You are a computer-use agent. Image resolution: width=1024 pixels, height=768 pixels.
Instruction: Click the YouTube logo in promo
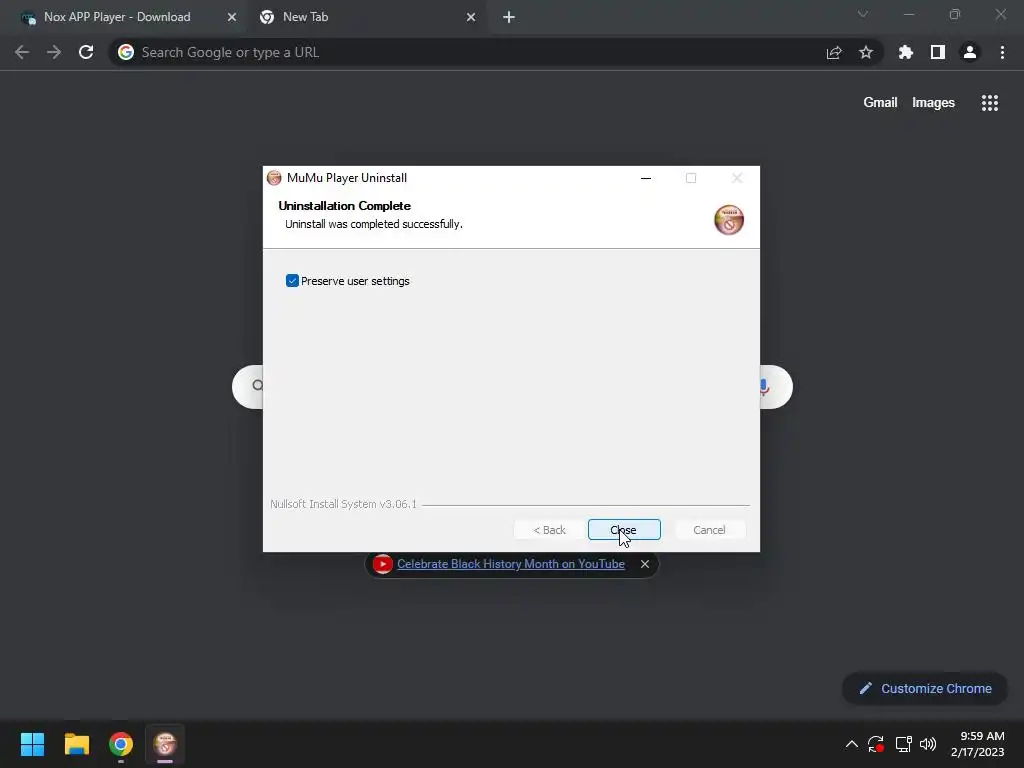pyautogui.click(x=383, y=564)
